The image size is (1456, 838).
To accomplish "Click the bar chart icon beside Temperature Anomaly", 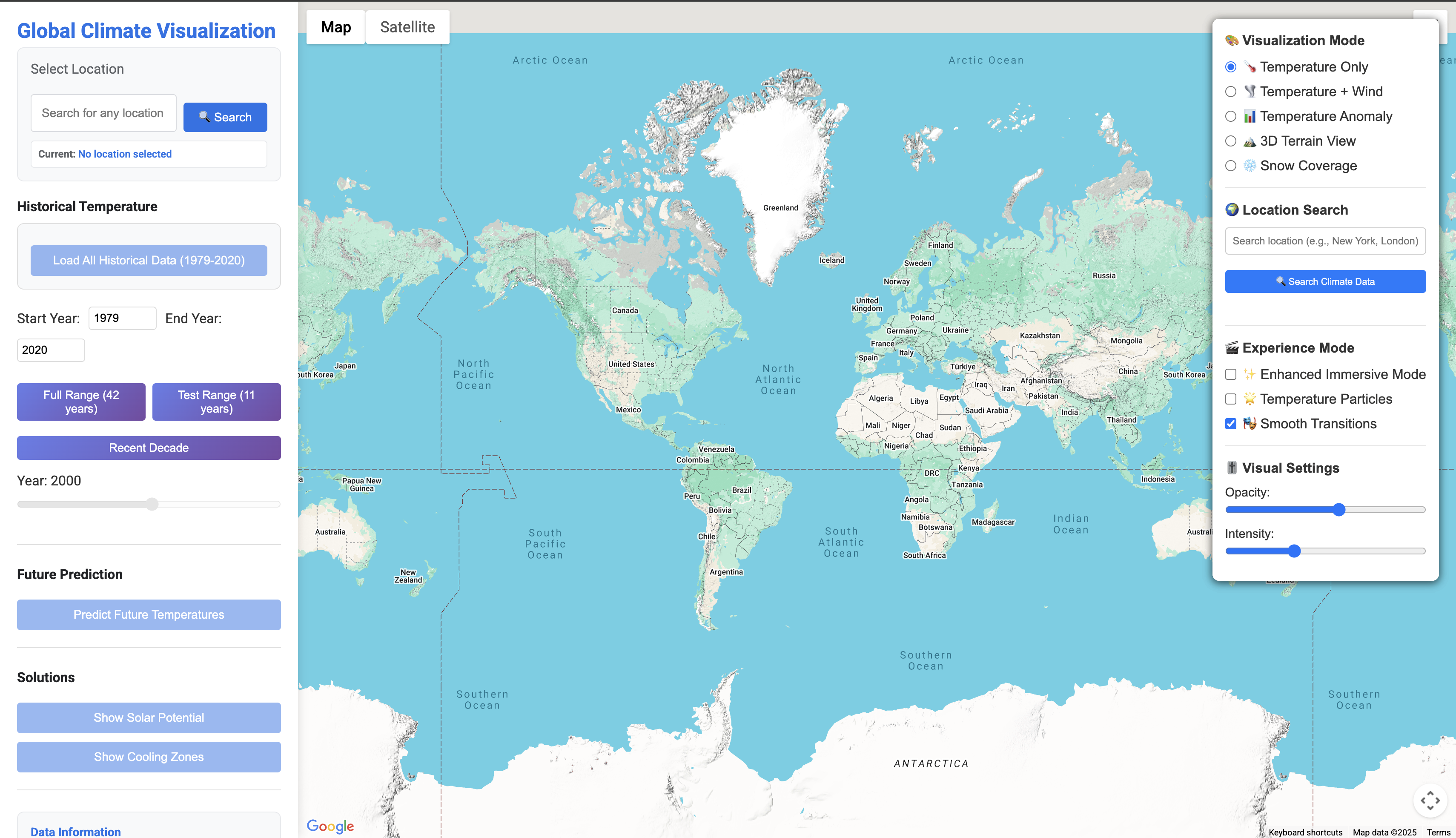I will tap(1249, 116).
